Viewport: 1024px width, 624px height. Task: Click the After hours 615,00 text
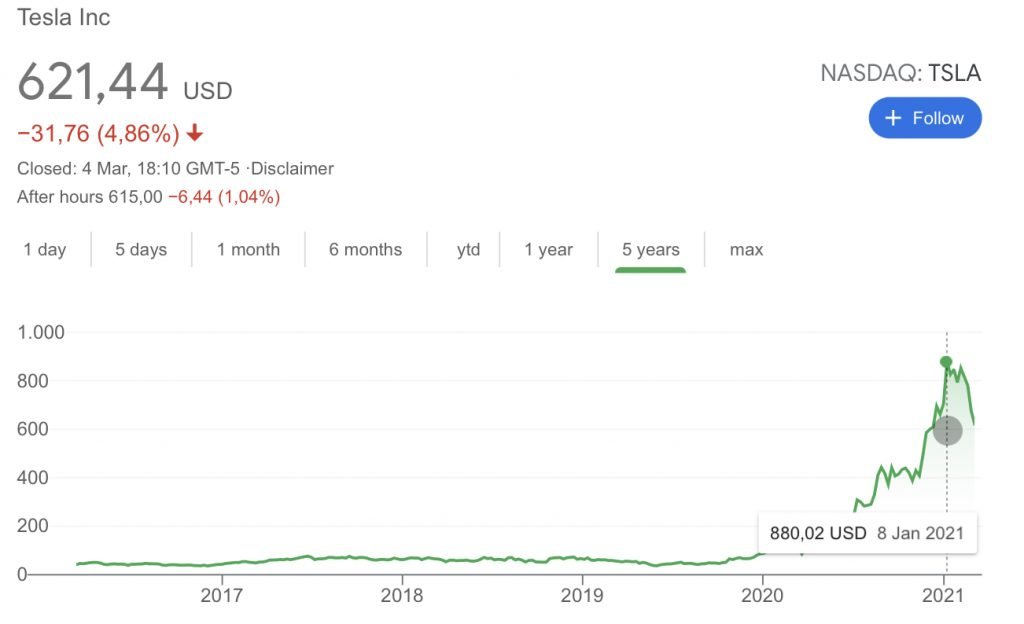(89, 196)
